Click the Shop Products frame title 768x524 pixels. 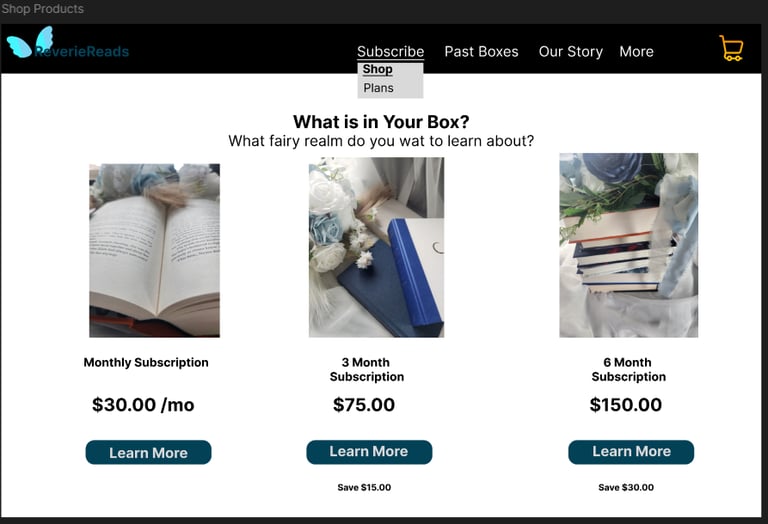43,9
